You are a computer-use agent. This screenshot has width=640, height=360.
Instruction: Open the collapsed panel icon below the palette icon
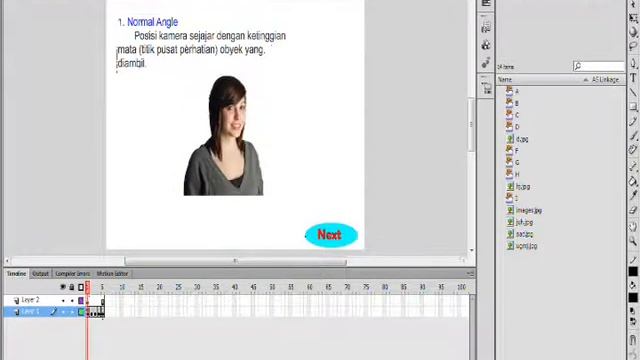486,62
